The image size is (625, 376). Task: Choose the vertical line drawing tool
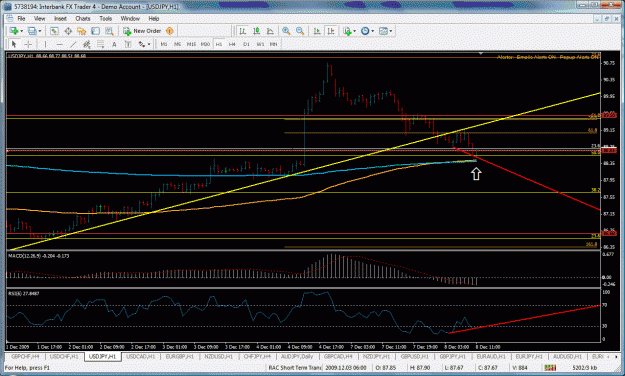[x=45, y=44]
